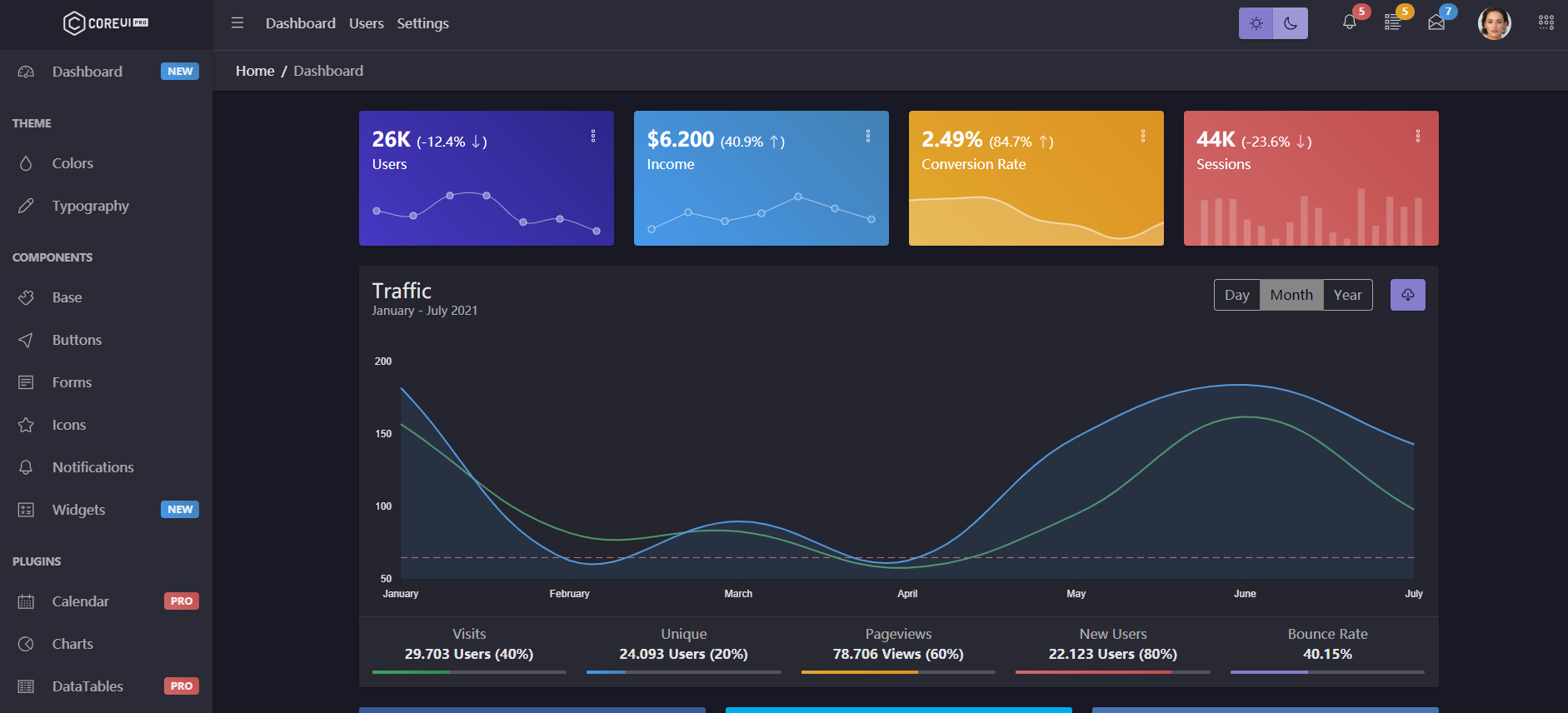Open the Colors theme page
This screenshot has width=1568, height=713.
(72, 163)
